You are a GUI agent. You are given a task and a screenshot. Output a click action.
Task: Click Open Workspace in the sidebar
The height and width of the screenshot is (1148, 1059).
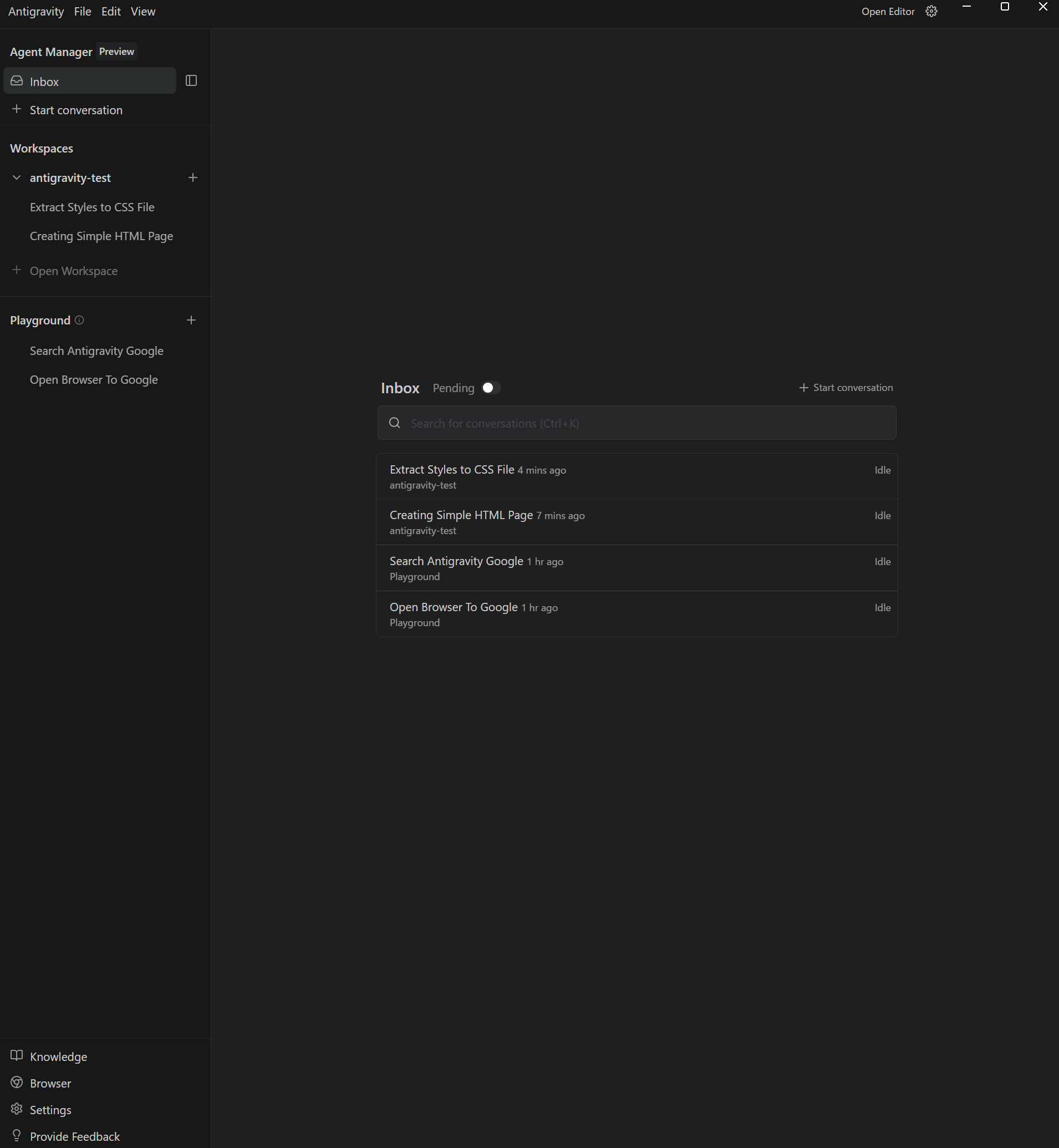73,271
